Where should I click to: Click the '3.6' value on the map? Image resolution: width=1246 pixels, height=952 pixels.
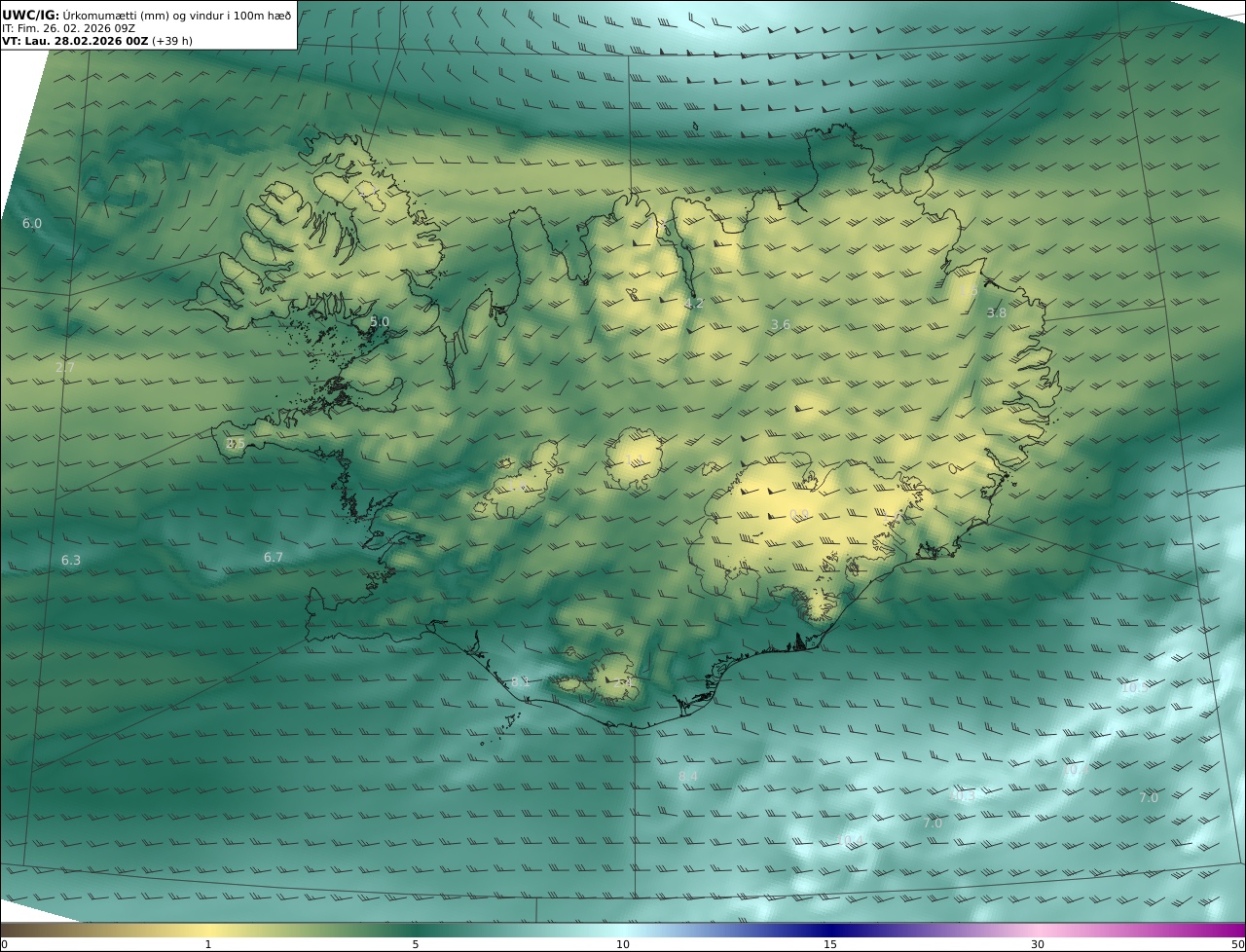(x=781, y=325)
